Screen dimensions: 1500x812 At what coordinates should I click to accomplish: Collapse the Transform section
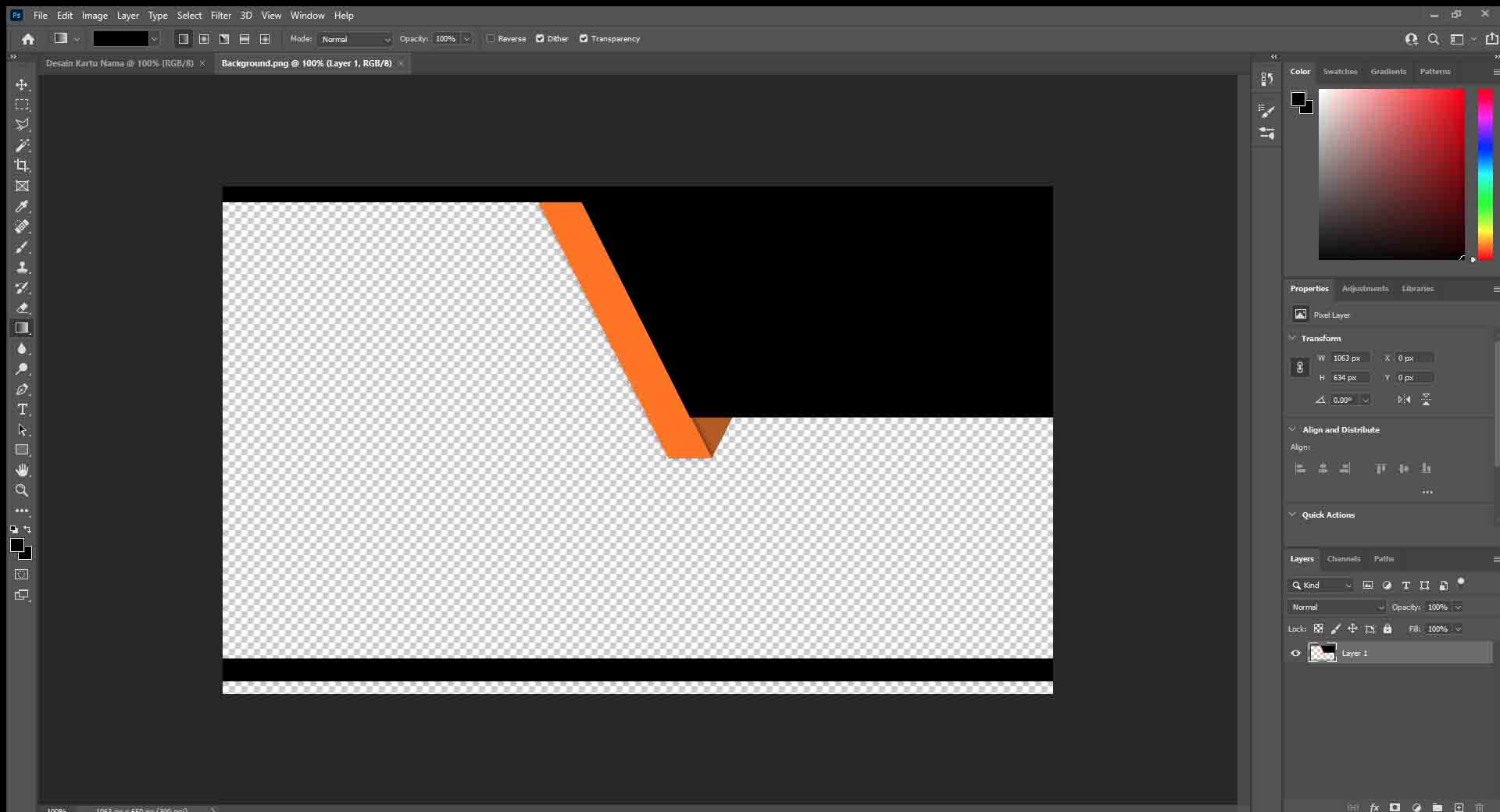point(1292,338)
